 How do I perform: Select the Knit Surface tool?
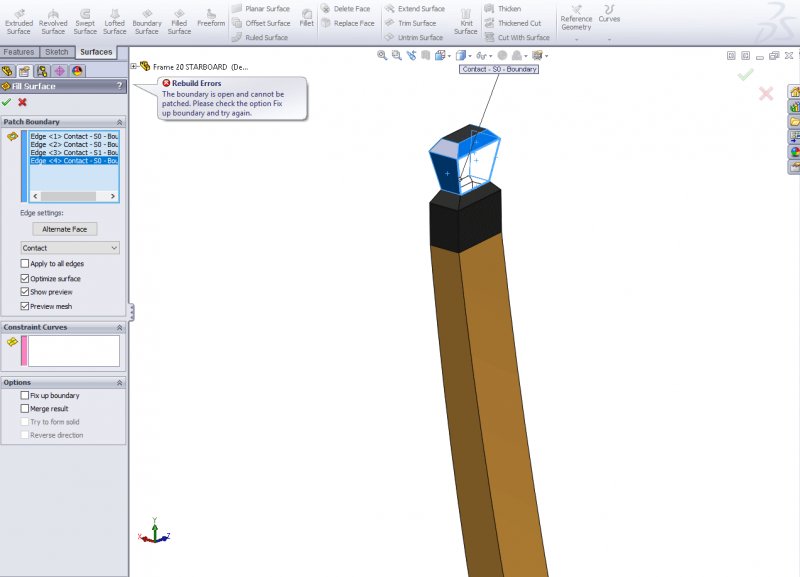466,22
